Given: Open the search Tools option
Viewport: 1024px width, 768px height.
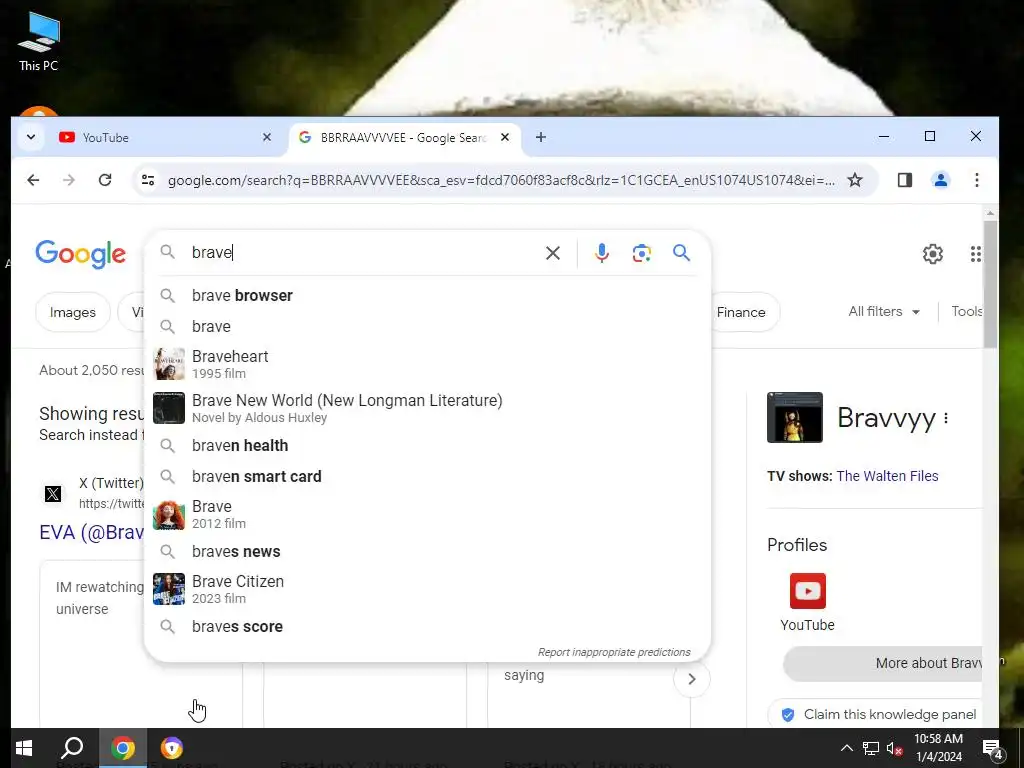Looking at the screenshot, I should 967,312.
